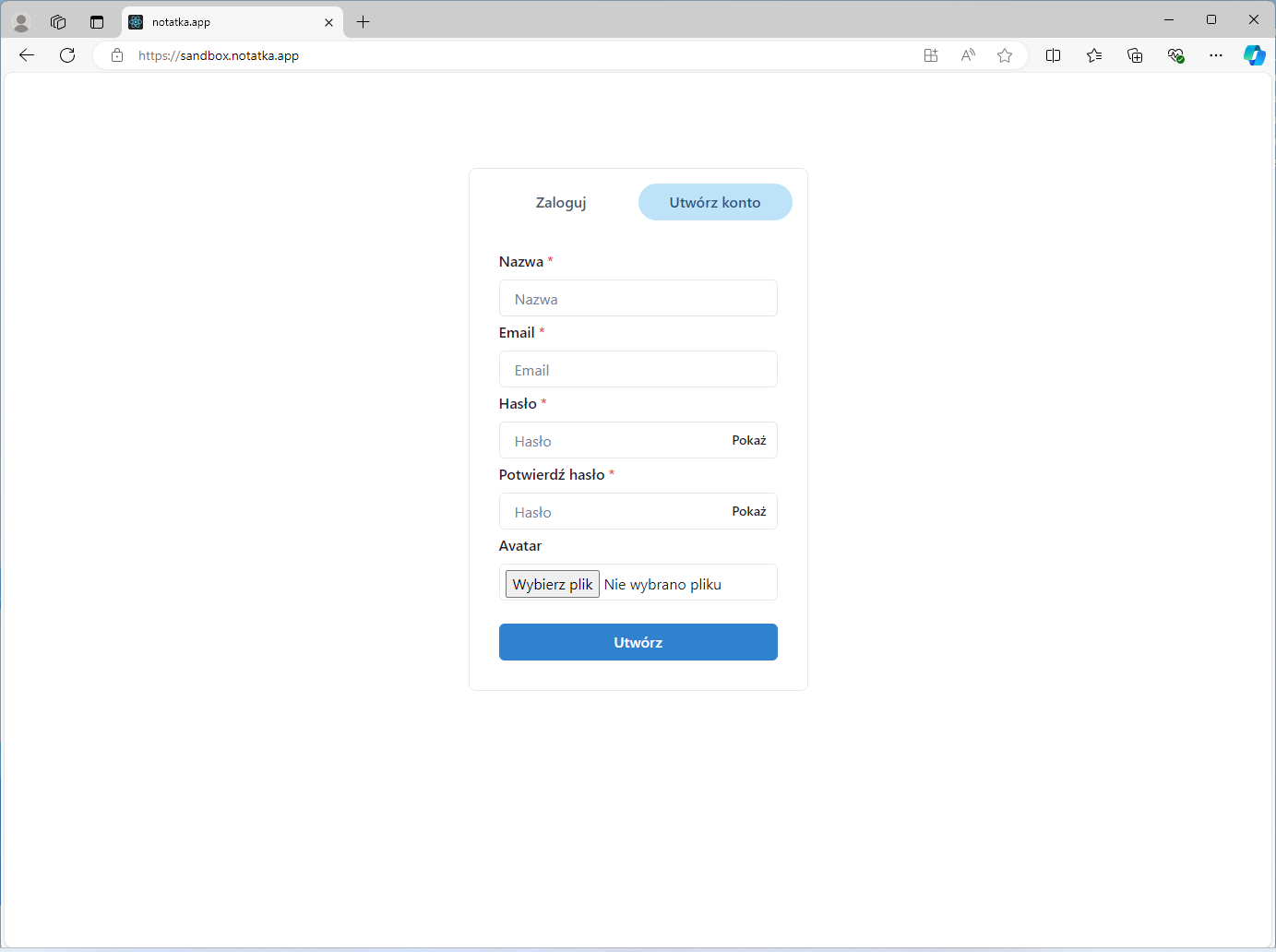Show password in the Hasło field
Viewport: 1276px width, 952px height.
click(x=748, y=440)
